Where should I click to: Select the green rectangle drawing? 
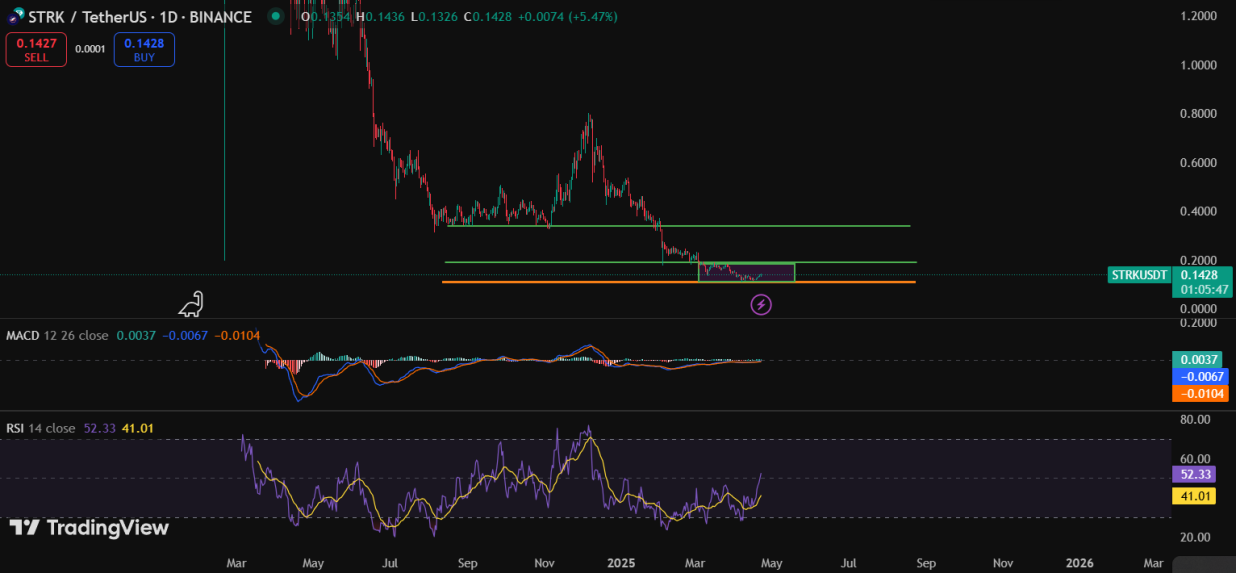point(746,272)
